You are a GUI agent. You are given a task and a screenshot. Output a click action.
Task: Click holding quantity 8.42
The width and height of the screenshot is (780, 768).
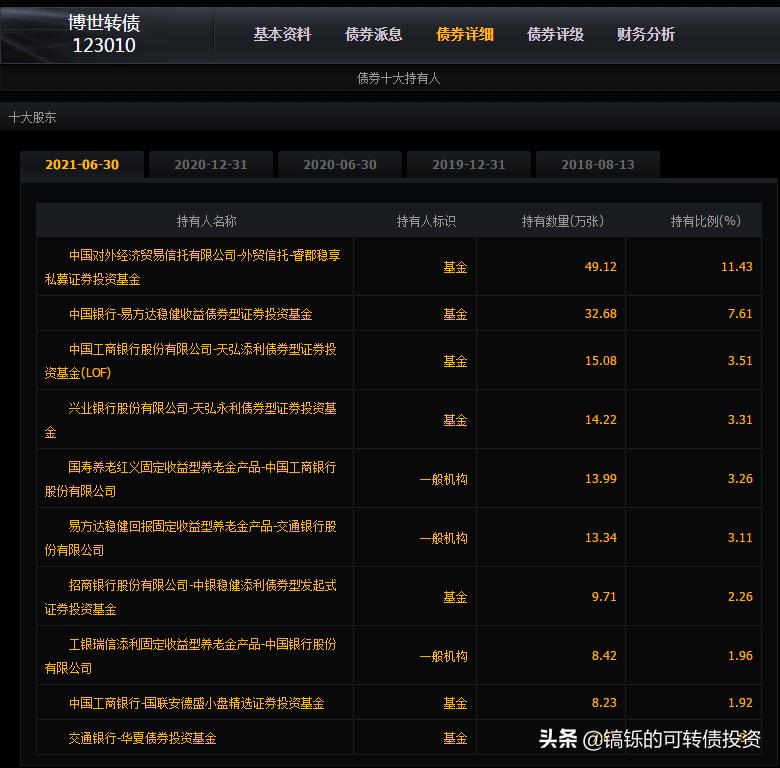[x=604, y=656]
